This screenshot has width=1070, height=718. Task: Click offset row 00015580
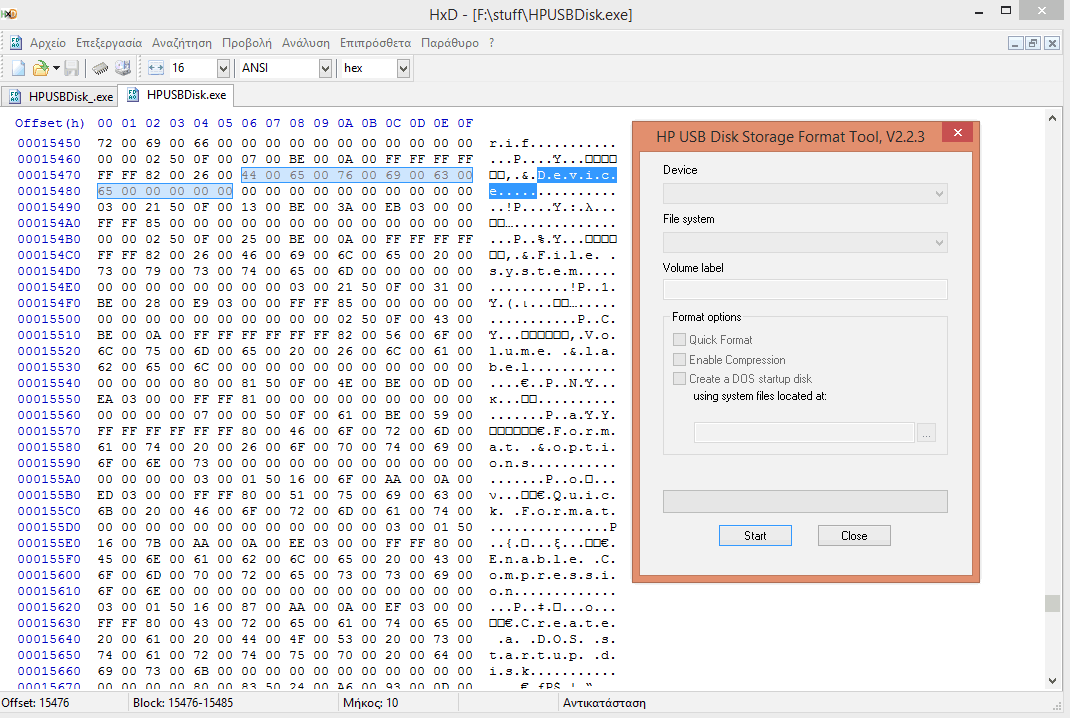(49, 447)
